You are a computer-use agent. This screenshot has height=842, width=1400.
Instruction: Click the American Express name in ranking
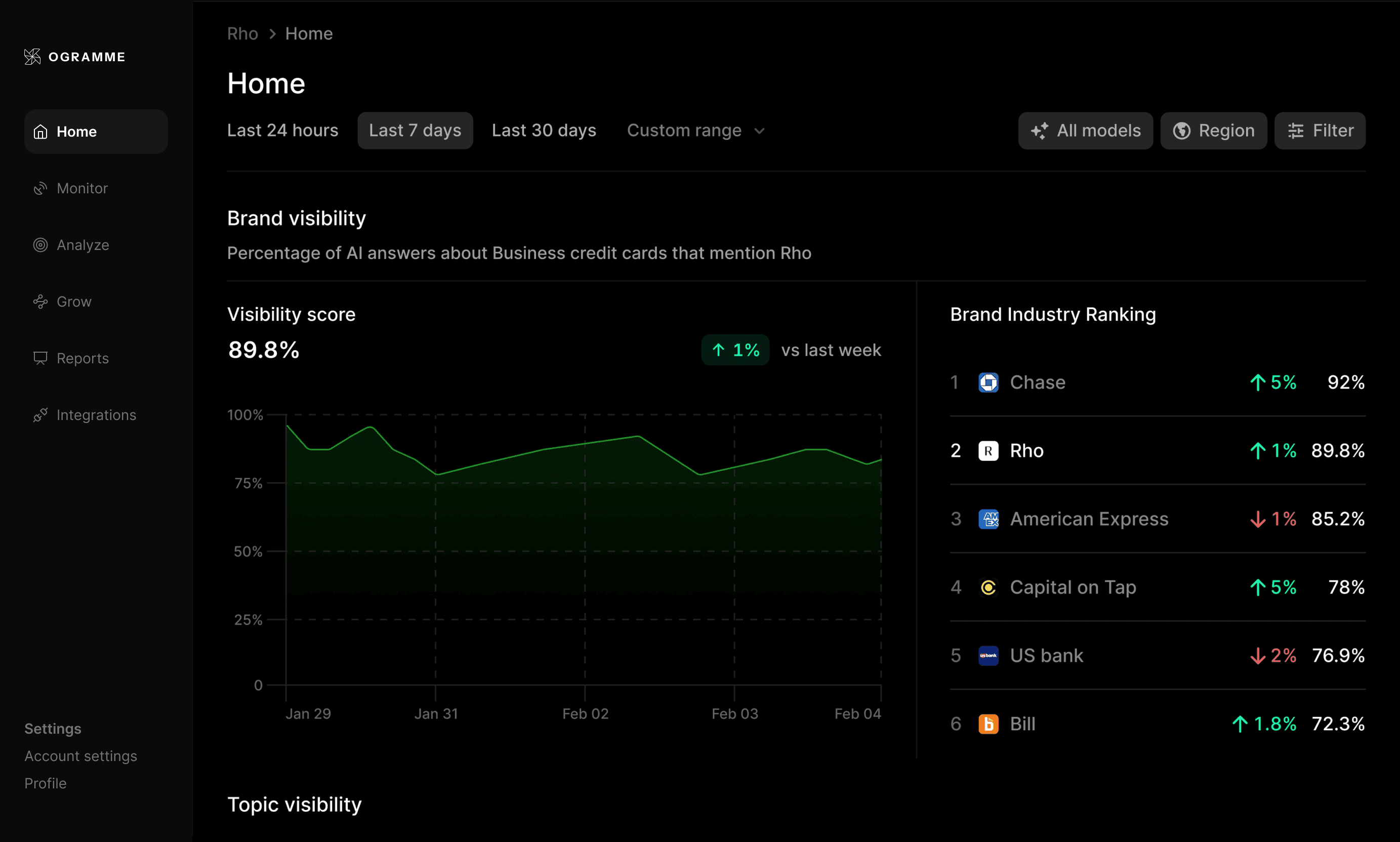coord(1089,519)
